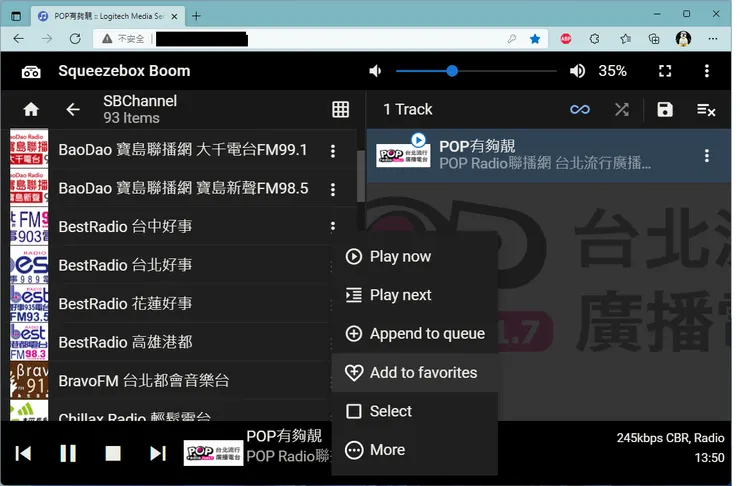740x486 pixels.
Task: Open browser favorites list
Action: 625,39
